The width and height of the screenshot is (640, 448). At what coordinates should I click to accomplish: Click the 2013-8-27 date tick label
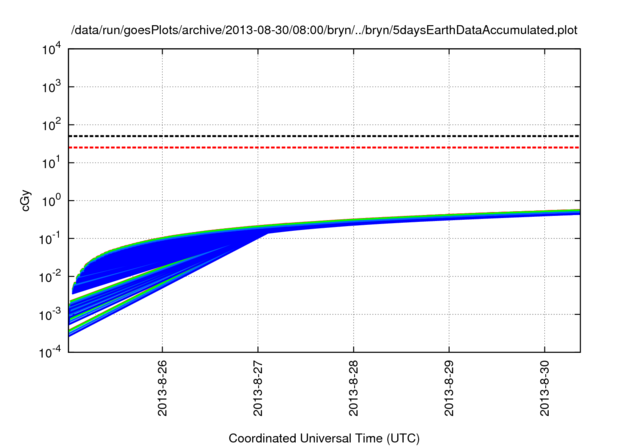[x=258, y=388]
